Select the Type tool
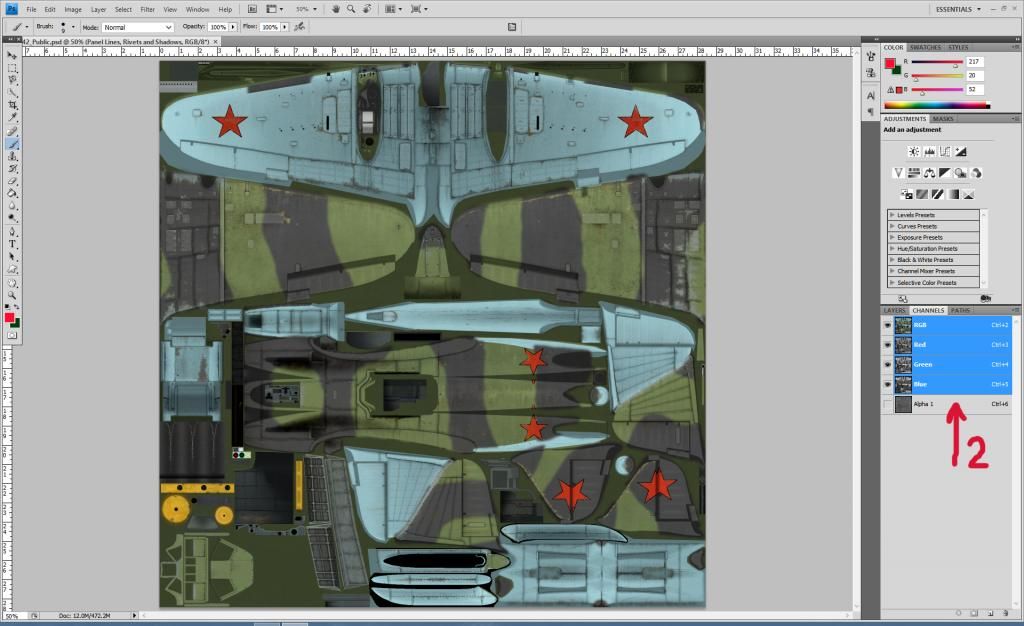This screenshot has width=1024, height=626. (x=13, y=244)
